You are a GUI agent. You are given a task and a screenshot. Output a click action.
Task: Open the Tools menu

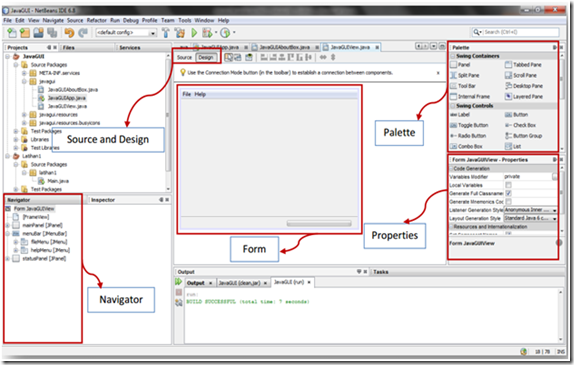(185, 21)
